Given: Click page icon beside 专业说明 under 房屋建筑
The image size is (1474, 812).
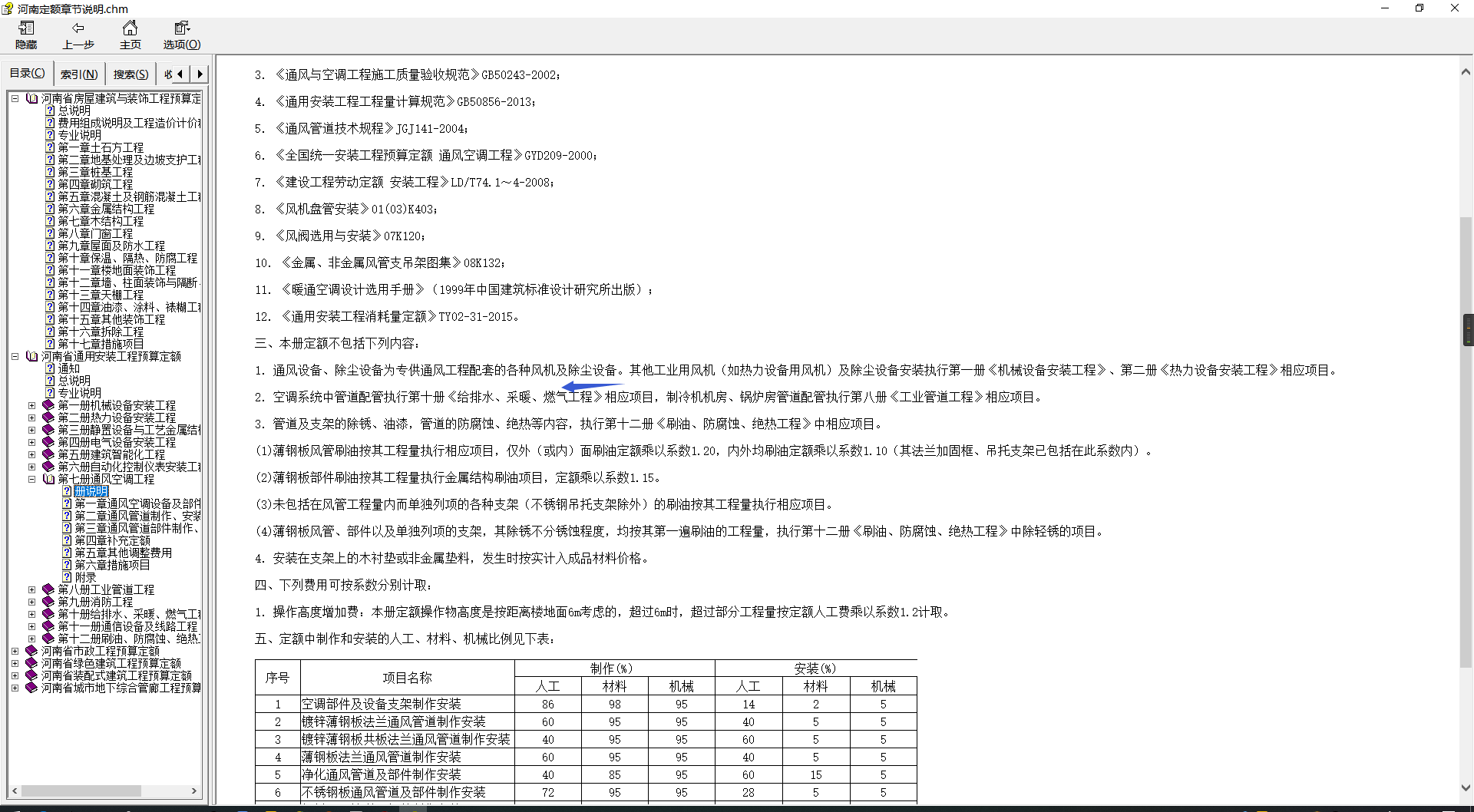Looking at the screenshot, I should (50, 135).
